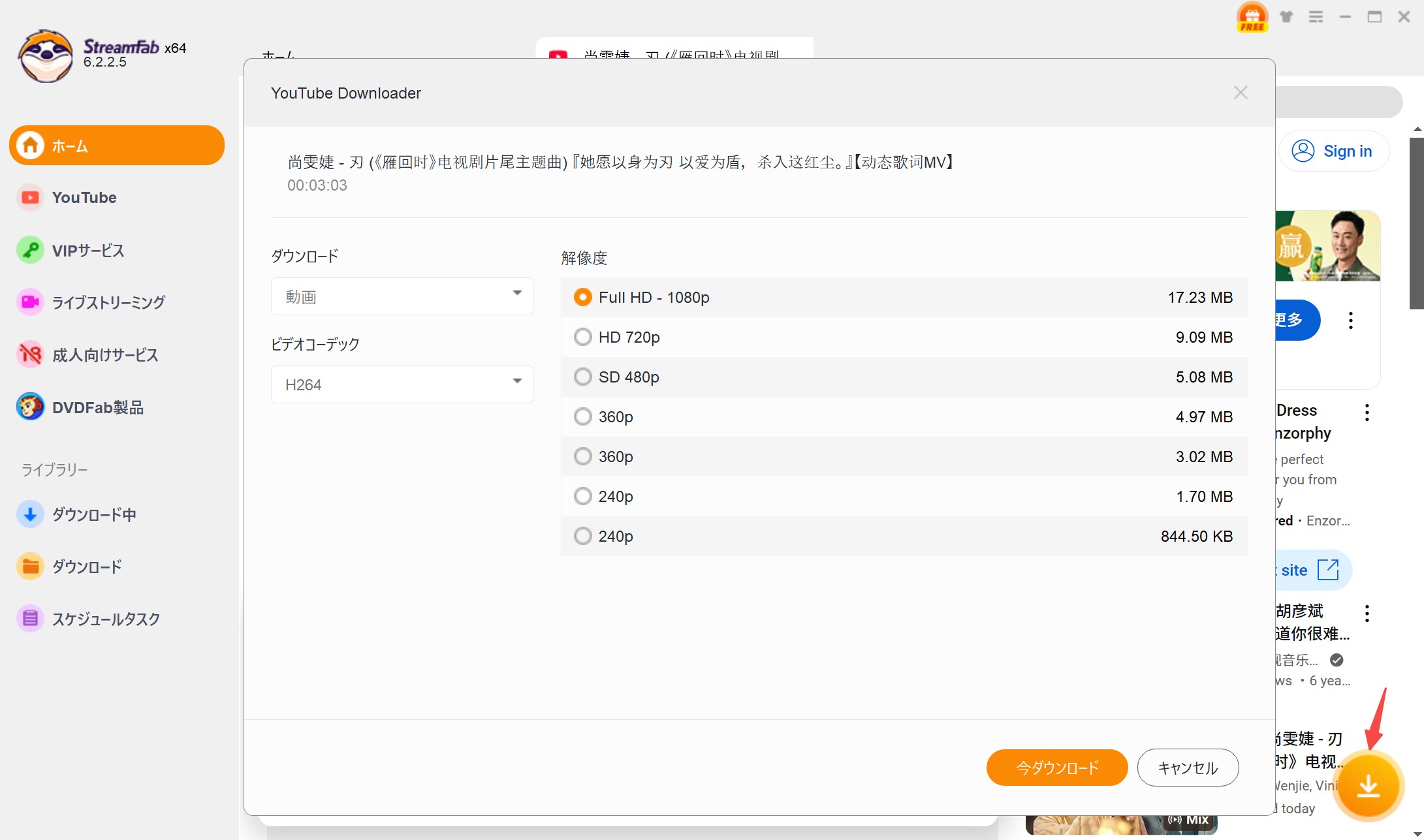Click the FREE gift icon in title bar
1424x840 pixels.
(1252, 17)
